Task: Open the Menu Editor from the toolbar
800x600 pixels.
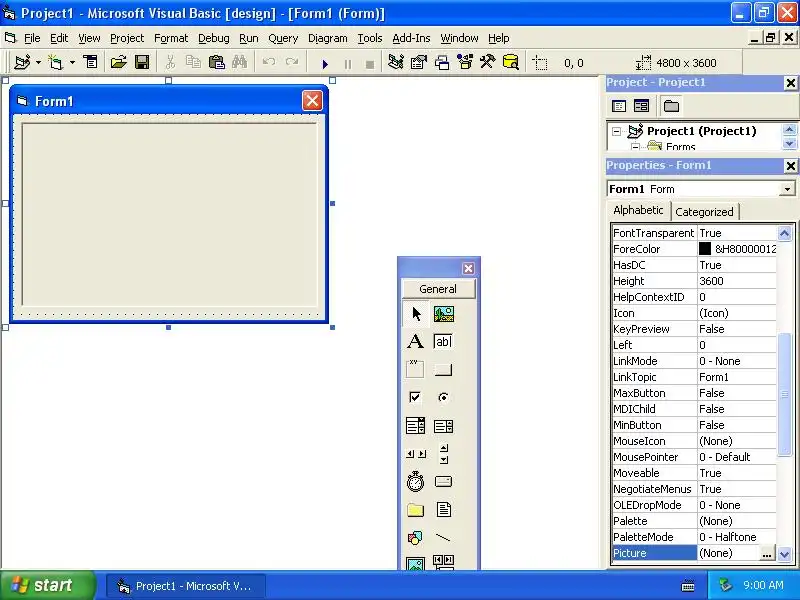Action: (91, 63)
